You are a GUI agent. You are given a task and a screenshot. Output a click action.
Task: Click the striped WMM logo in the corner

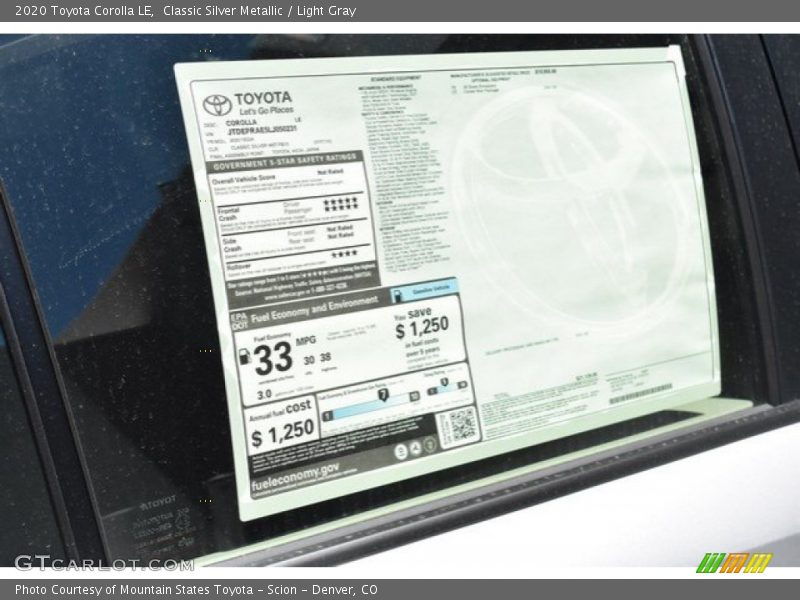point(734,563)
